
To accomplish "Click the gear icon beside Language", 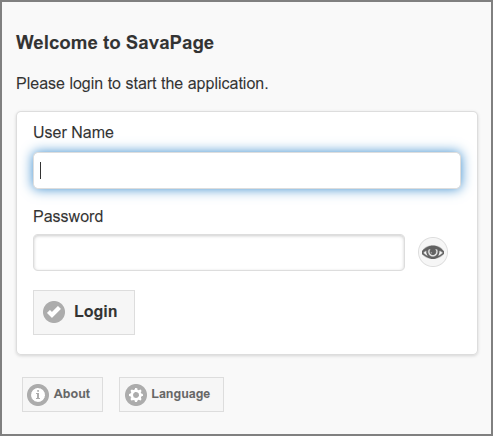I will (136, 395).
